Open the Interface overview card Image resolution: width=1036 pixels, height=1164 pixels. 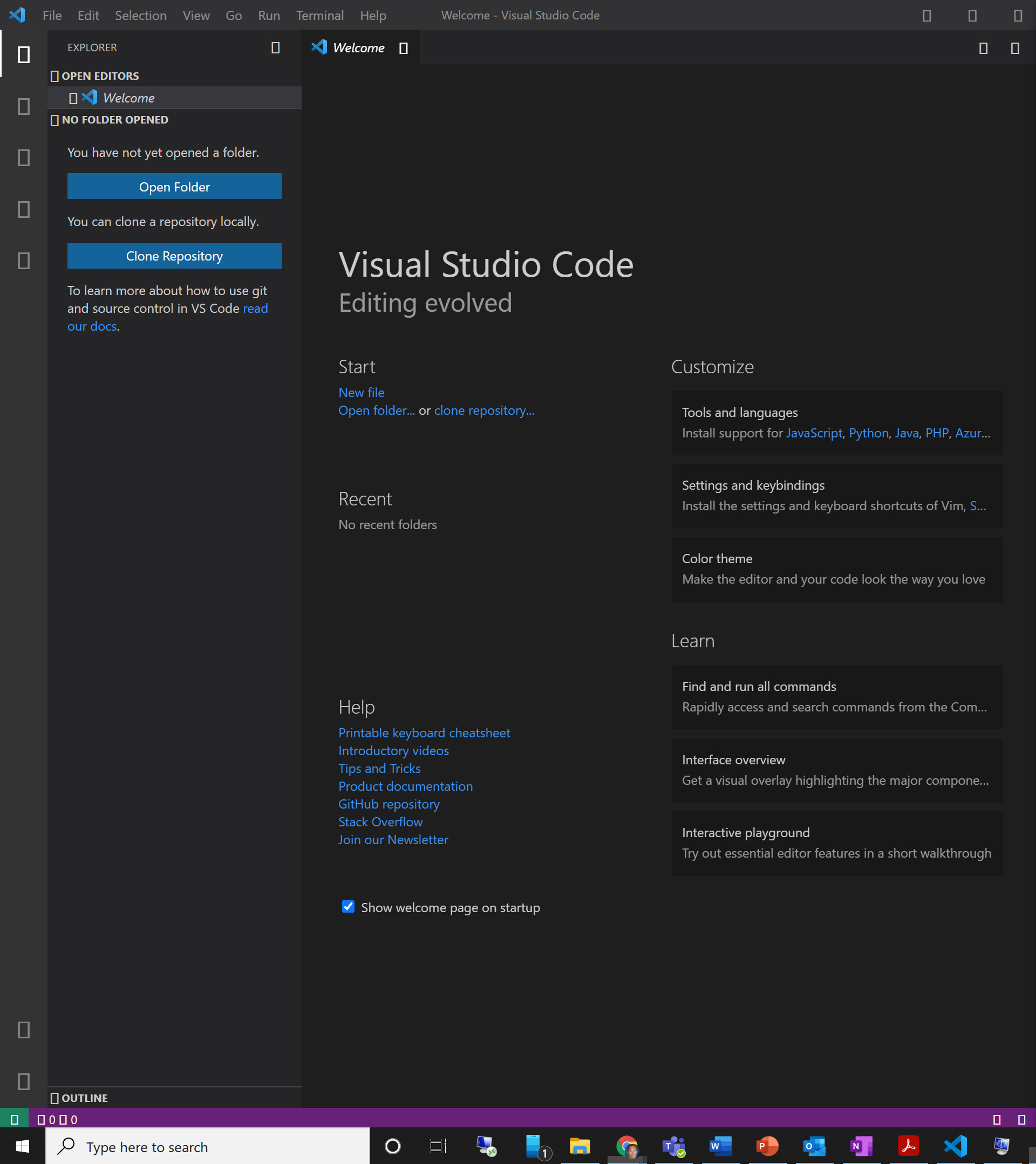[837, 770]
